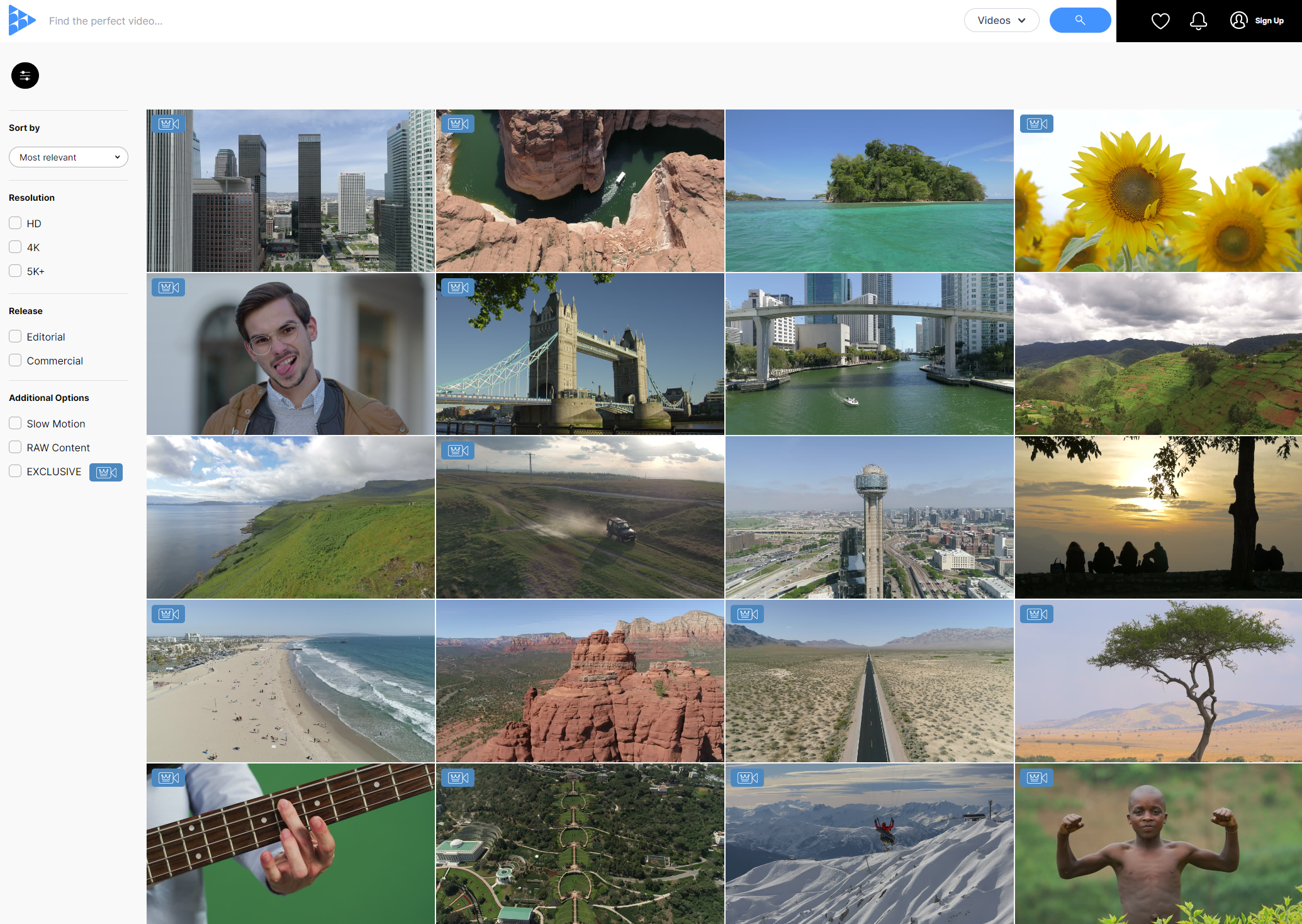This screenshot has height=924, width=1302.
Task: Click exclusive badge on sunflower video
Action: [1036, 124]
